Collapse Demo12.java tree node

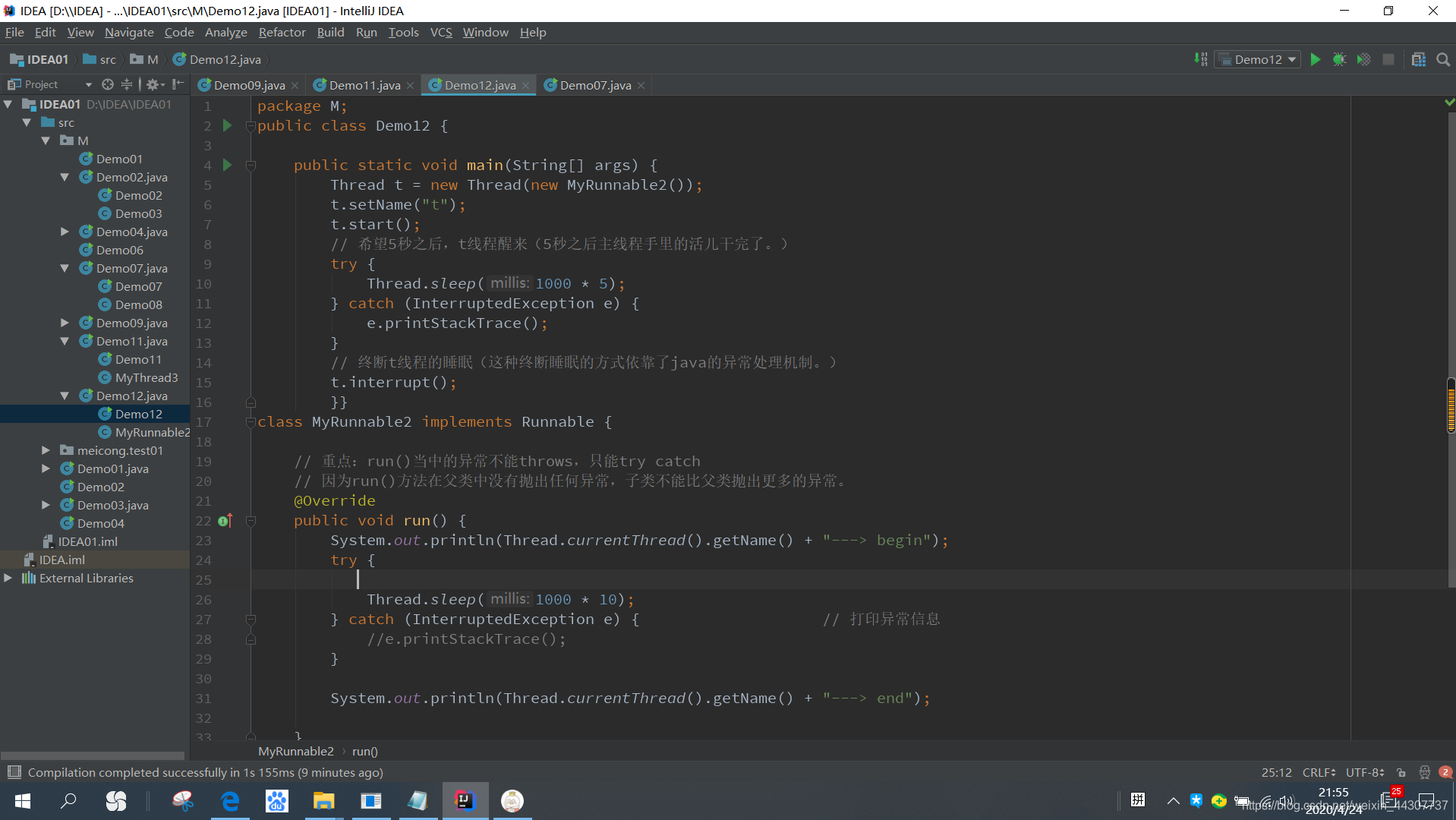pyautogui.click(x=65, y=396)
